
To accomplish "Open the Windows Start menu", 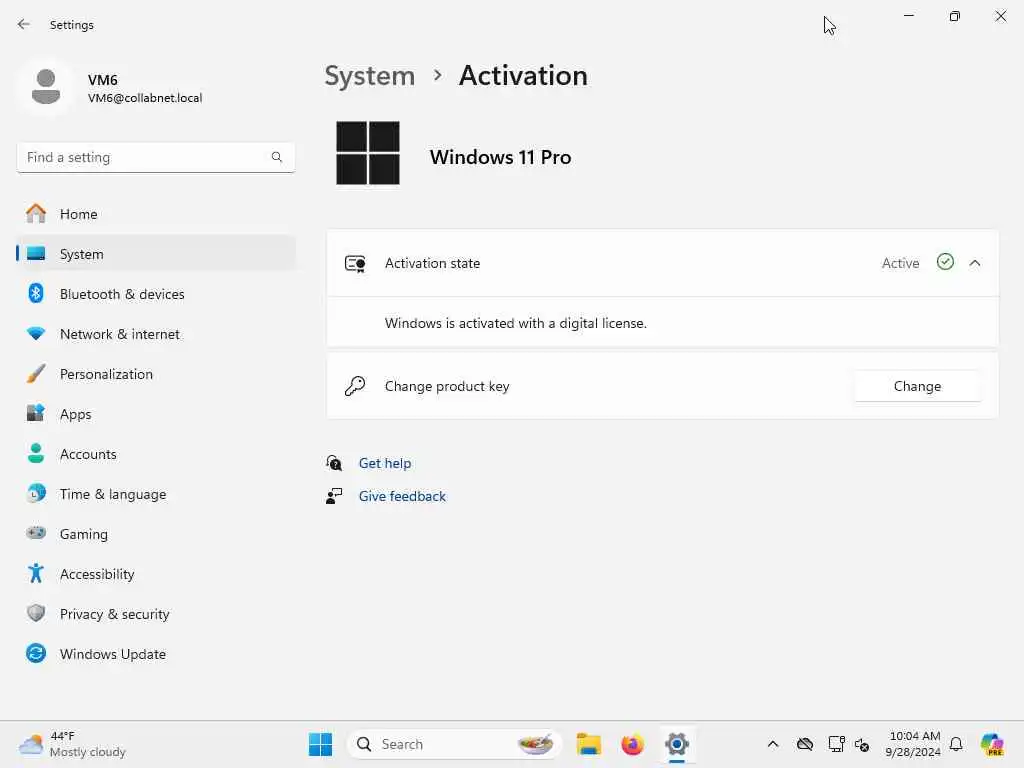I will point(321,744).
